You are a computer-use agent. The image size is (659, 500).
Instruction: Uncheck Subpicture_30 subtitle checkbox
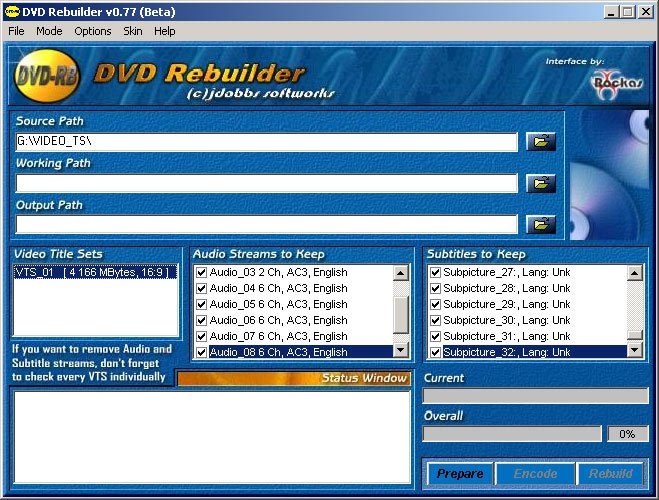[435, 320]
